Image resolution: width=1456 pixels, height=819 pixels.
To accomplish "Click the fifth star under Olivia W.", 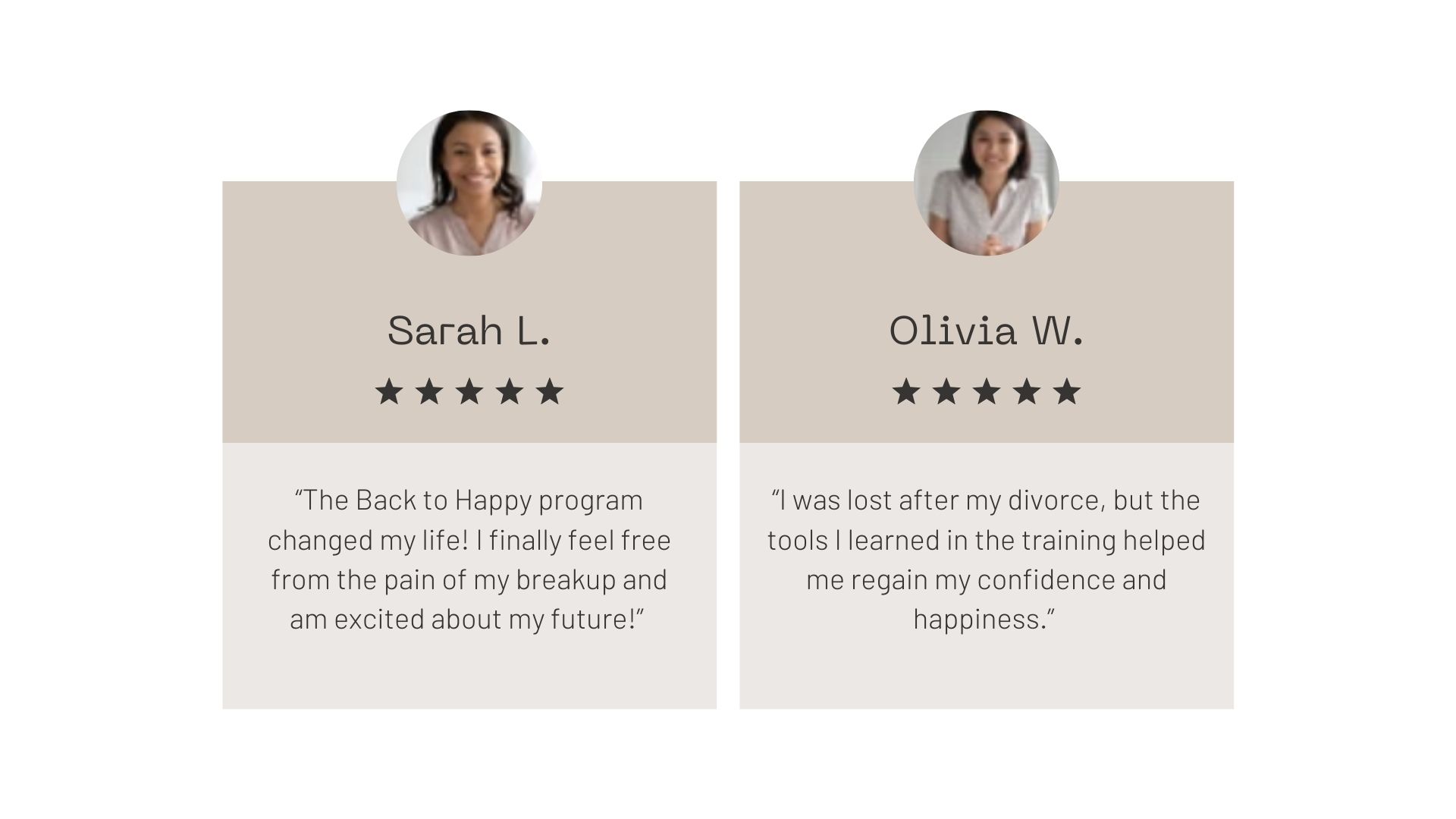I will (1067, 392).
